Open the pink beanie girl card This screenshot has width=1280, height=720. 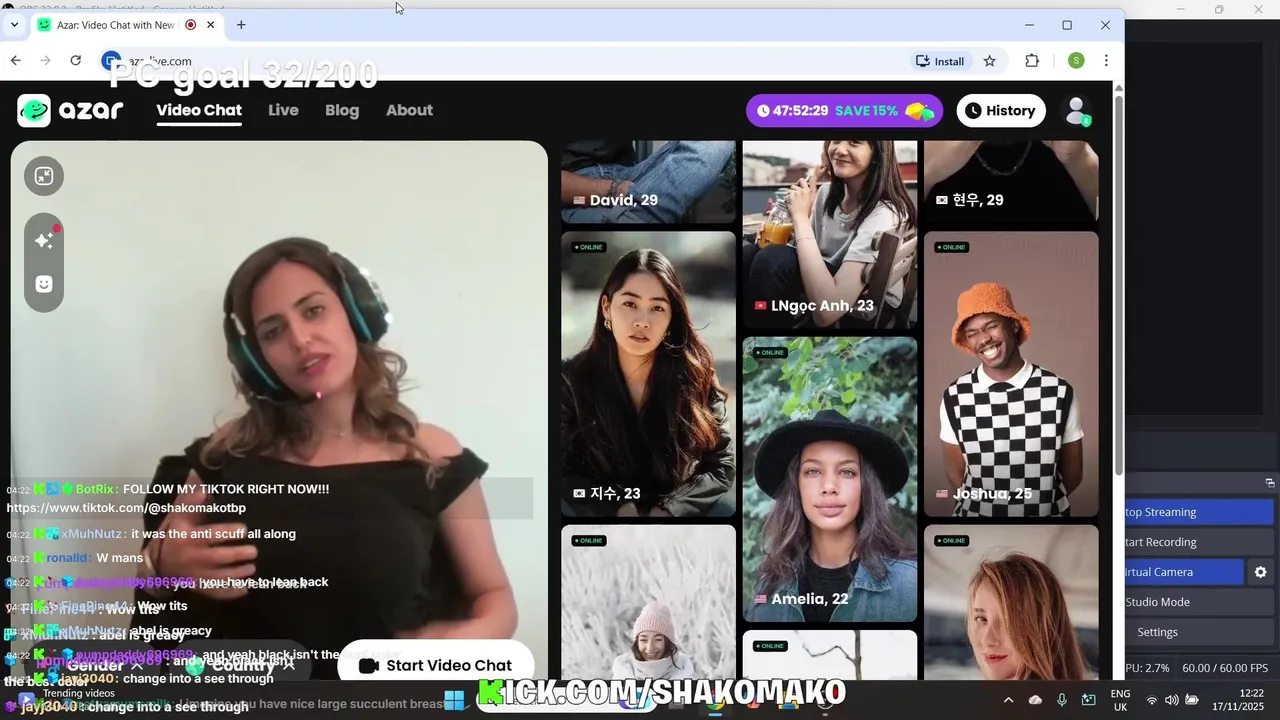pos(648,602)
